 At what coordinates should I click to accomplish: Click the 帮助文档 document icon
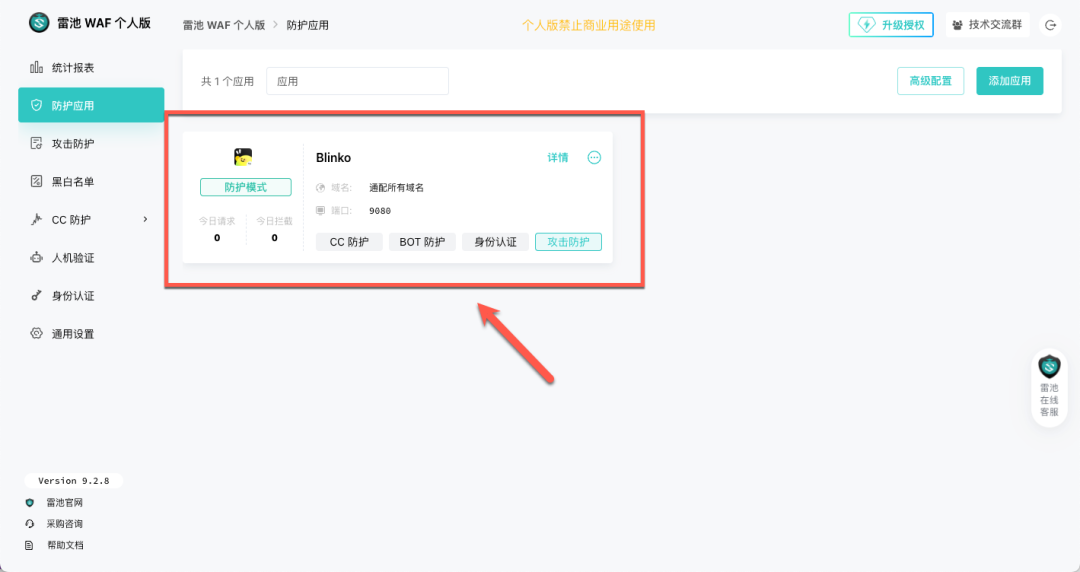coord(29,545)
